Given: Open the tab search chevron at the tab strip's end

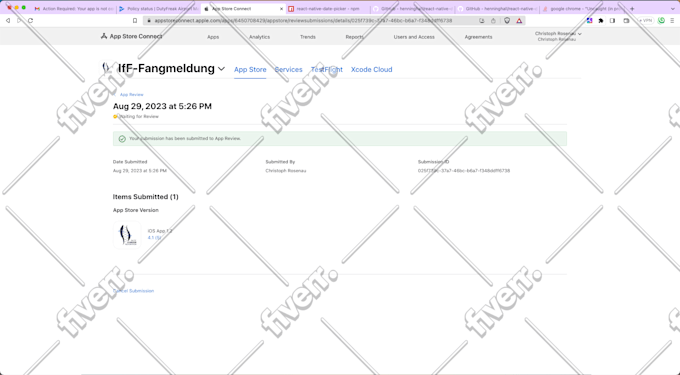Looking at the screenshot, I should [673, 9].
